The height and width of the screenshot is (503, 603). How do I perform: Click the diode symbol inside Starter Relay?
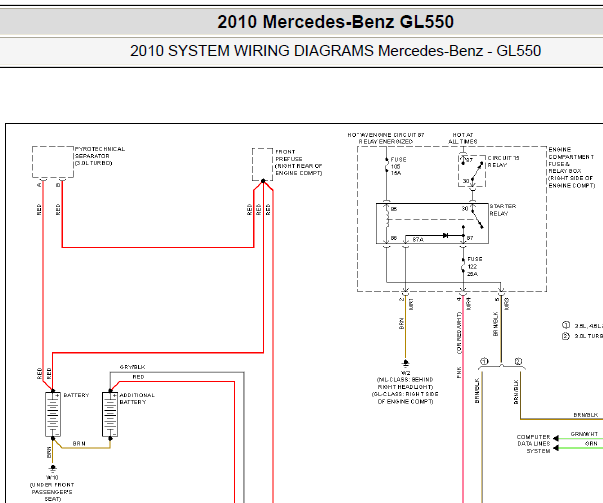point(445,235)
